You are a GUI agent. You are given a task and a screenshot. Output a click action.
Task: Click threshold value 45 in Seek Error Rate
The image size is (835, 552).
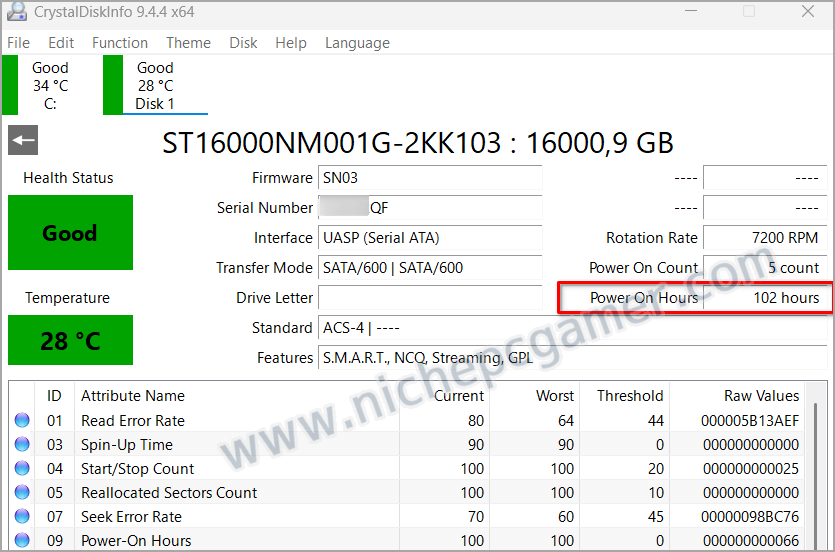pos(656,516)
